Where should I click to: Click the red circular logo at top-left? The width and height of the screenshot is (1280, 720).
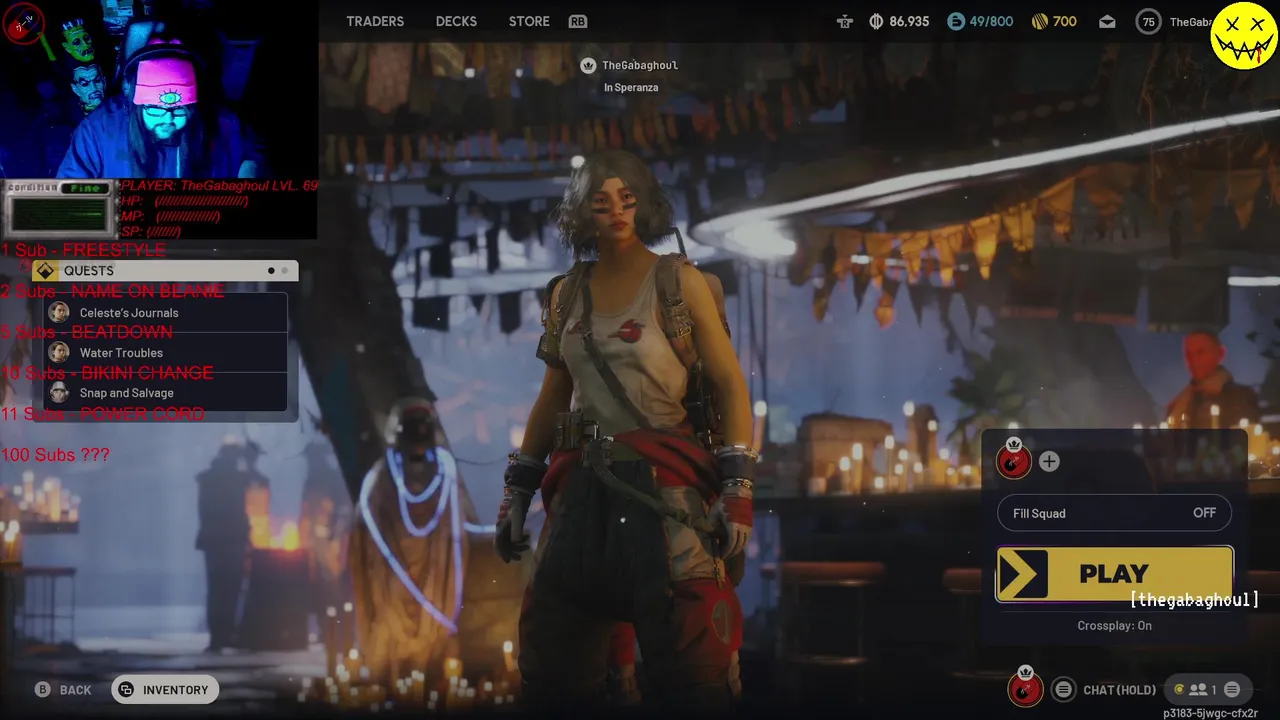point(24,24)
